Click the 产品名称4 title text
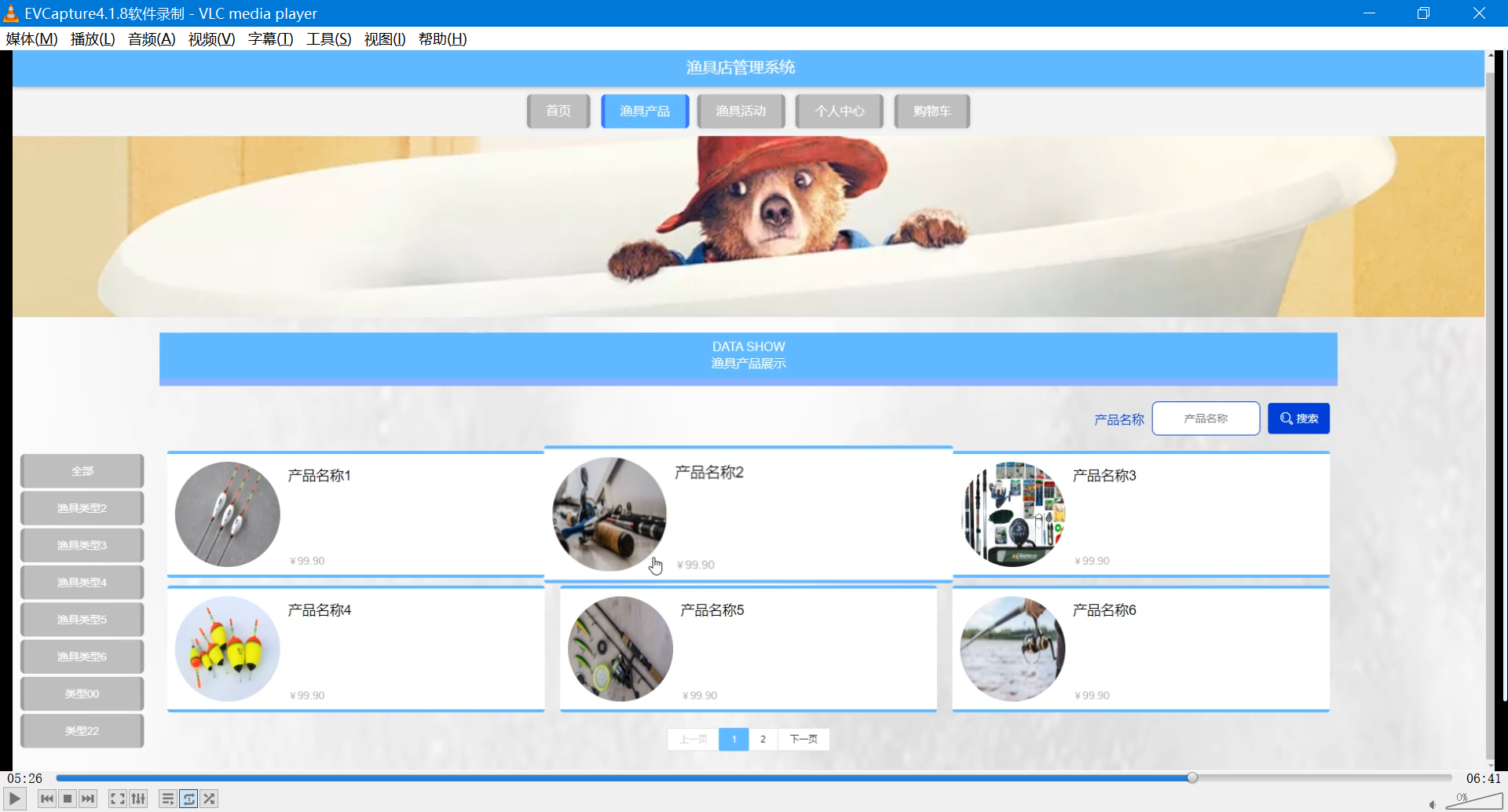The height and width of the screenshot is (812, 1508). click(x=319, y=610)
